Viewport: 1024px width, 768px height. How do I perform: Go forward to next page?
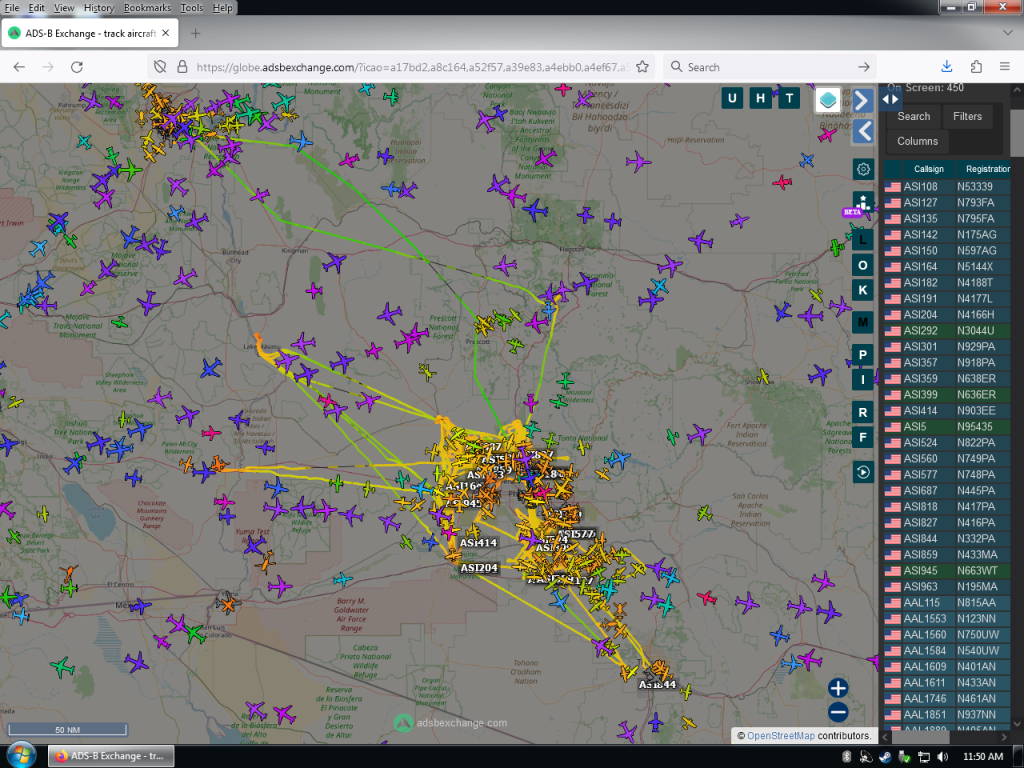pyautogui.click(x=48, y=67)
